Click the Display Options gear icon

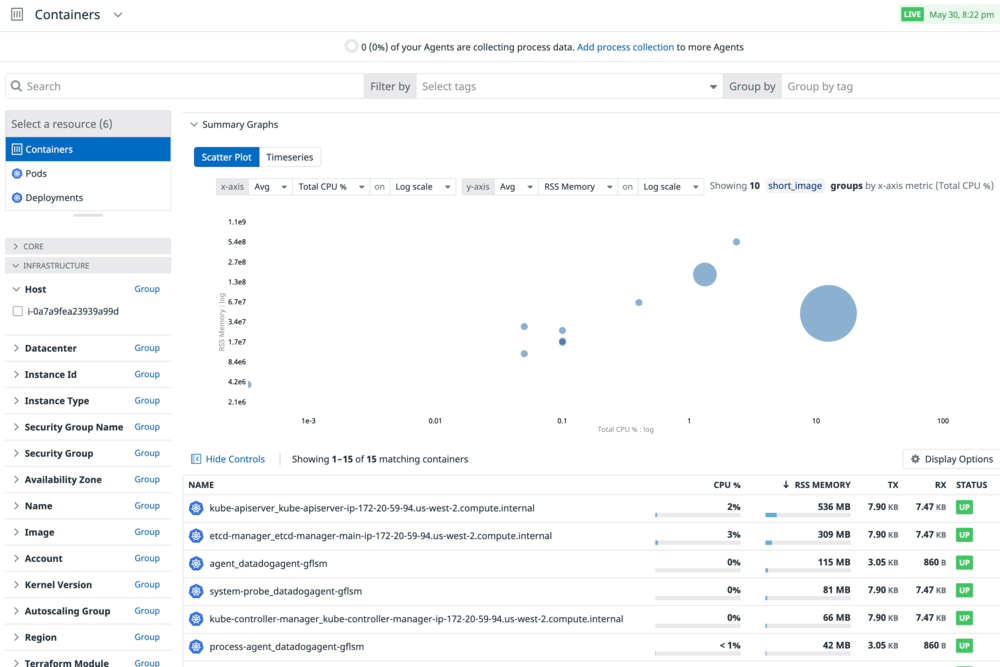point(915,459)
